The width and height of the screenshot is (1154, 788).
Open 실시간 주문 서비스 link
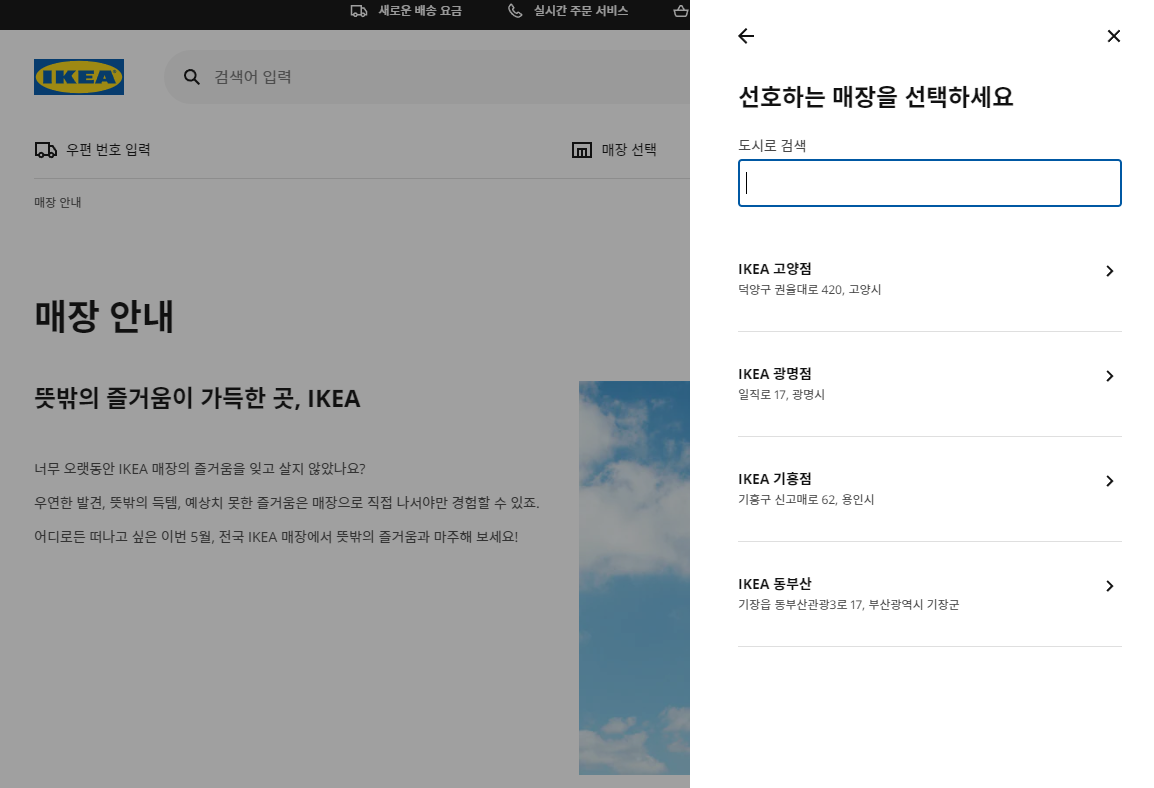581,11
